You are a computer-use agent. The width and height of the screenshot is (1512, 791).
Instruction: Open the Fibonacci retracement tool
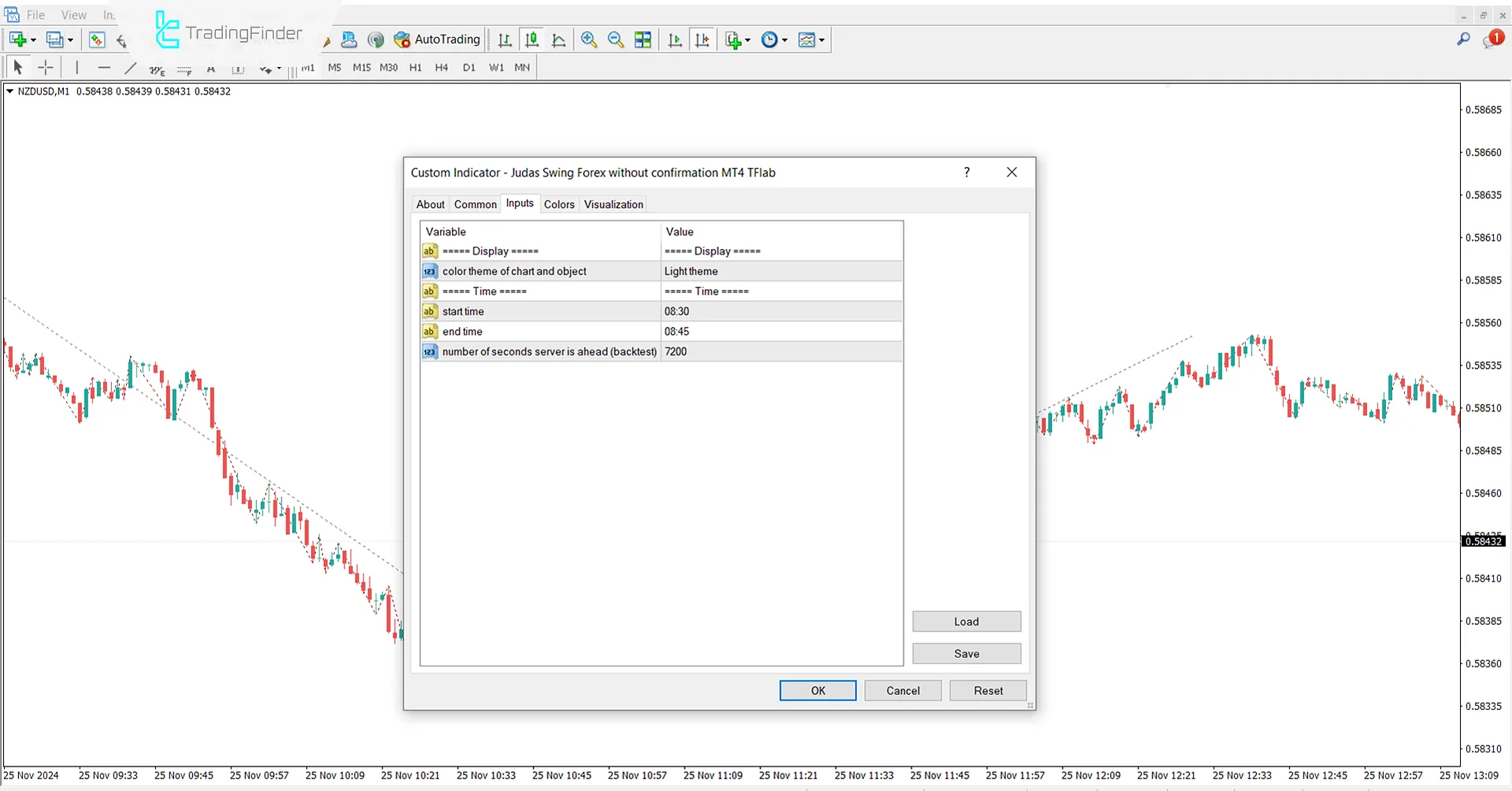click(x=185, y=70)
